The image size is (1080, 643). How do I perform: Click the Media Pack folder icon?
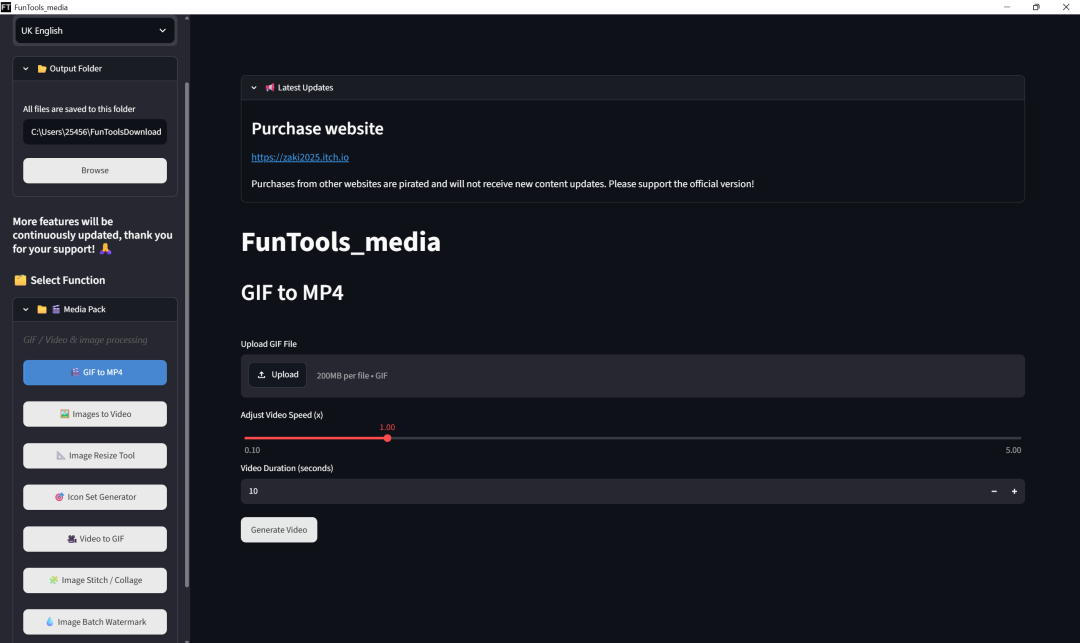(42, 310)
